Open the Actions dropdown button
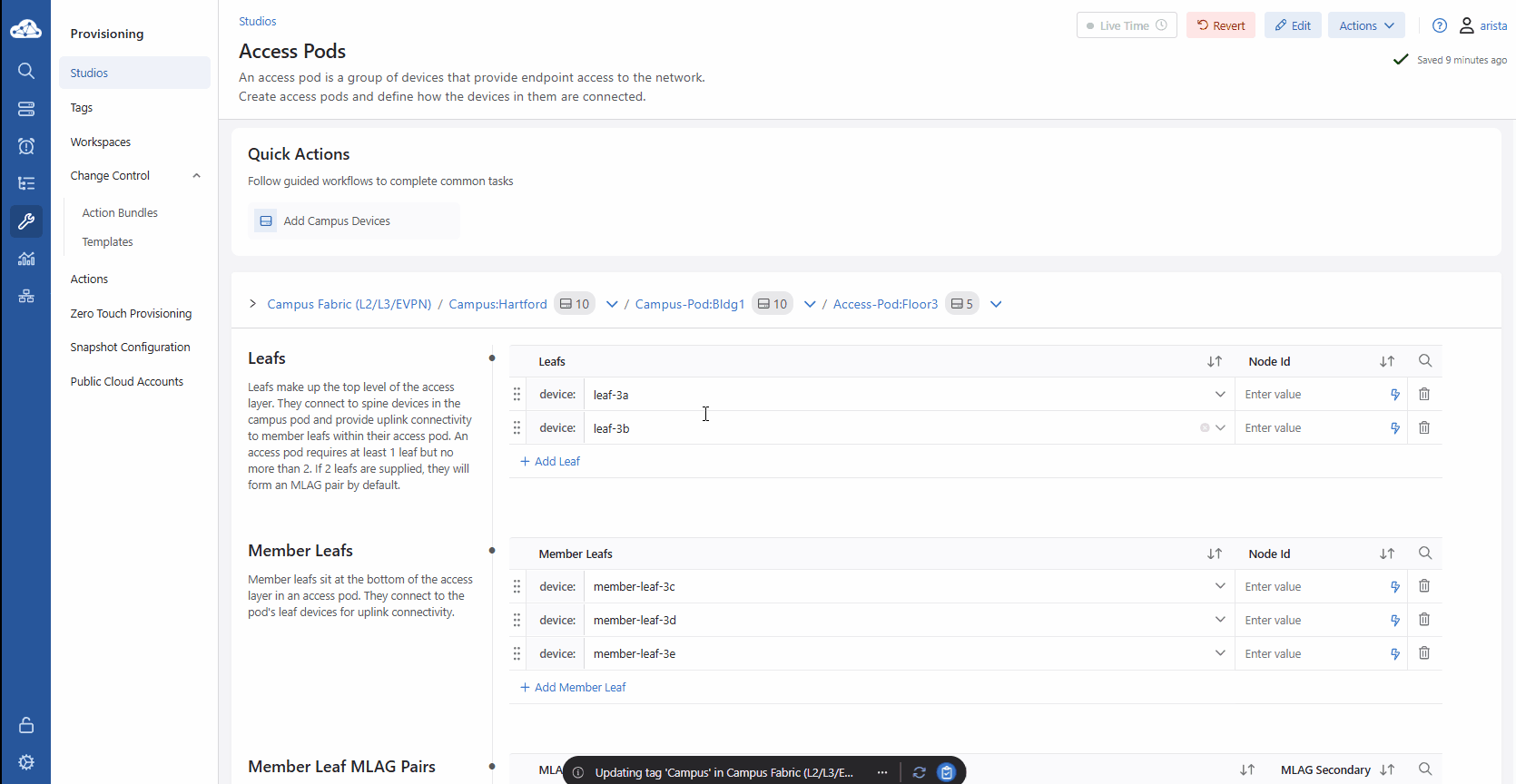This screenshot has height=784, width=1516. 1366,25
